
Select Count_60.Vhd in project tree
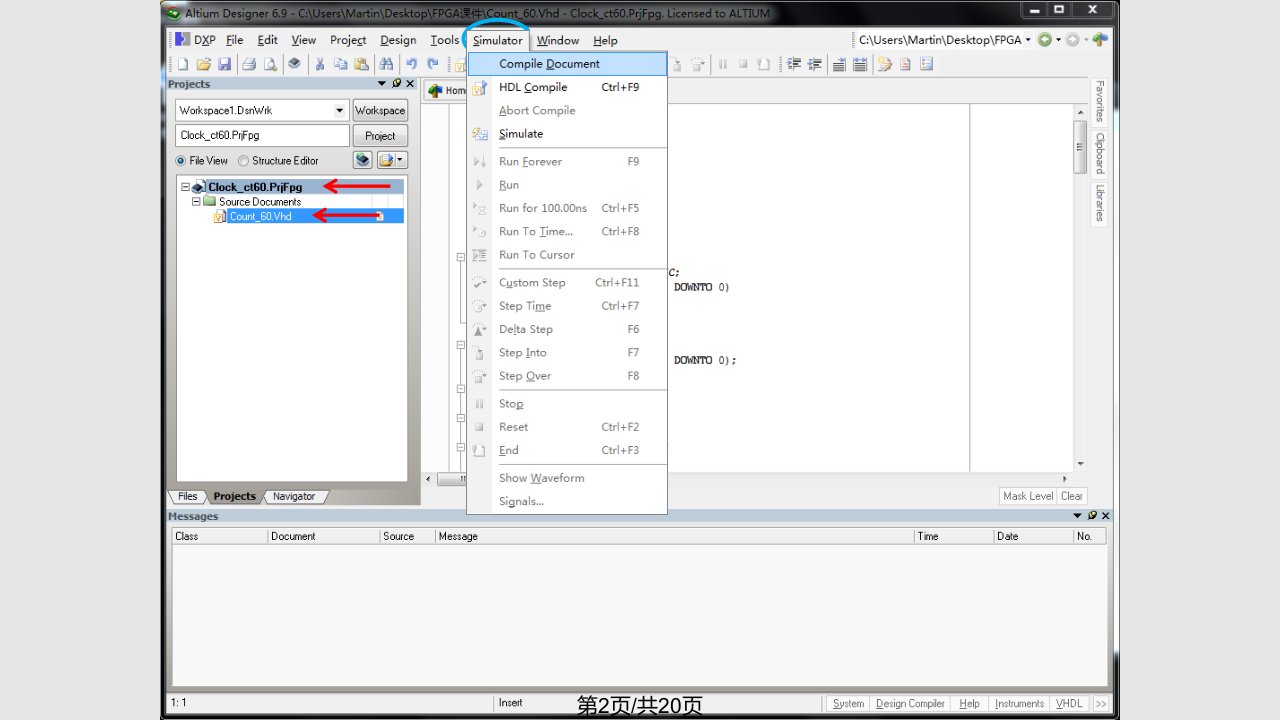260,216
